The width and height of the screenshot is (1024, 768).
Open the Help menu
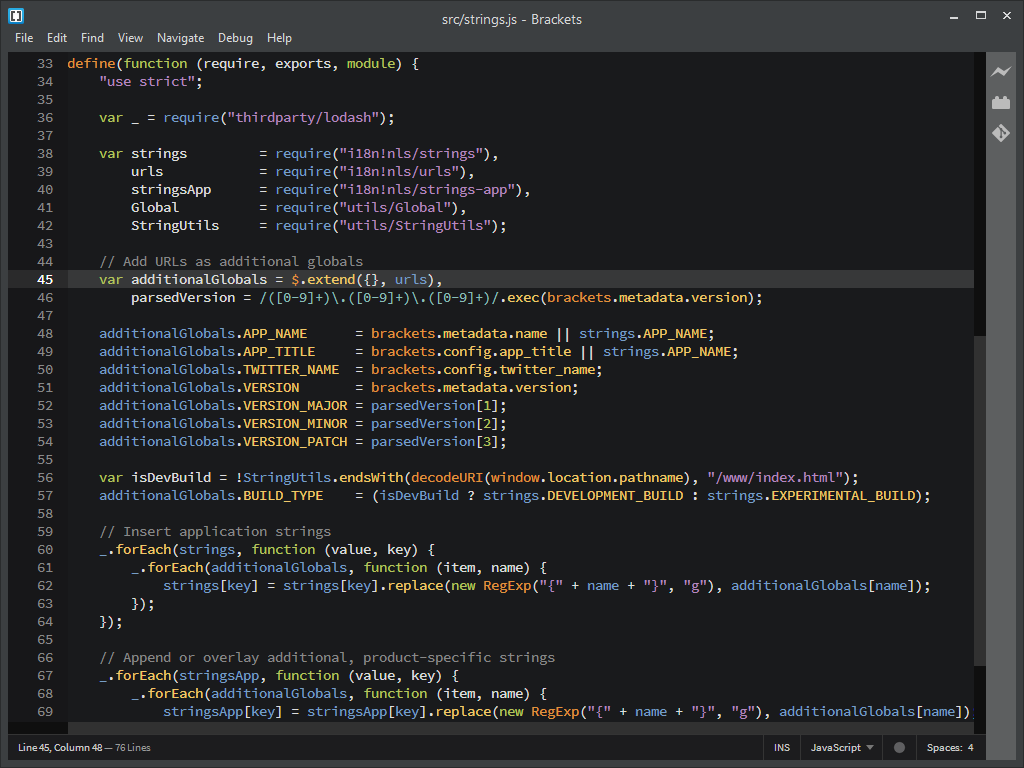279,38
